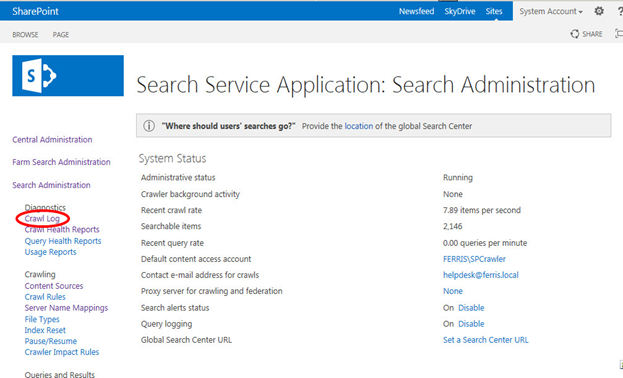Open Server Name Mappings
The width and height of the screenshot is (623, 378).
[66, 308]
